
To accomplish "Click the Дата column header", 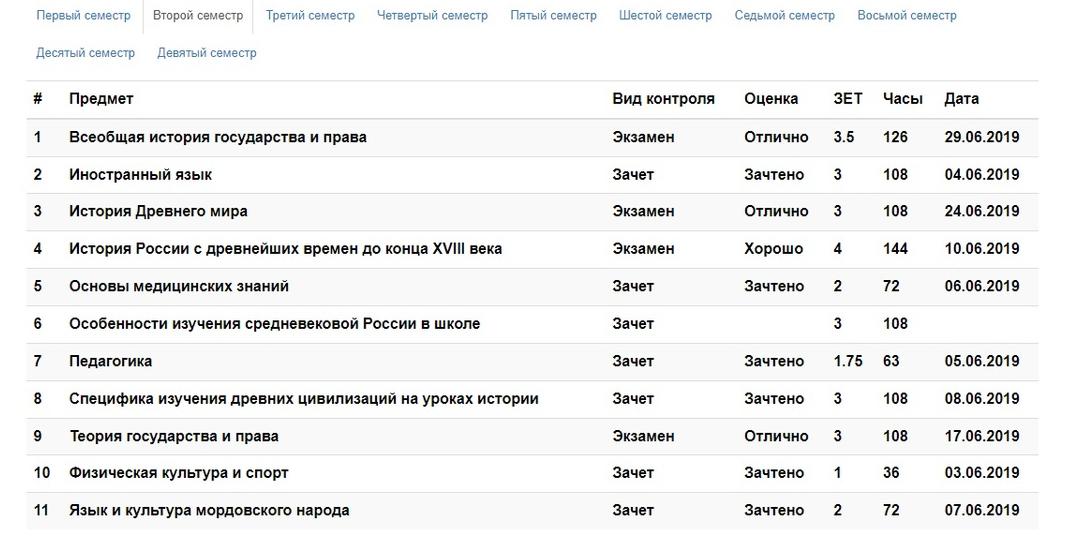I will click(961, 99).
